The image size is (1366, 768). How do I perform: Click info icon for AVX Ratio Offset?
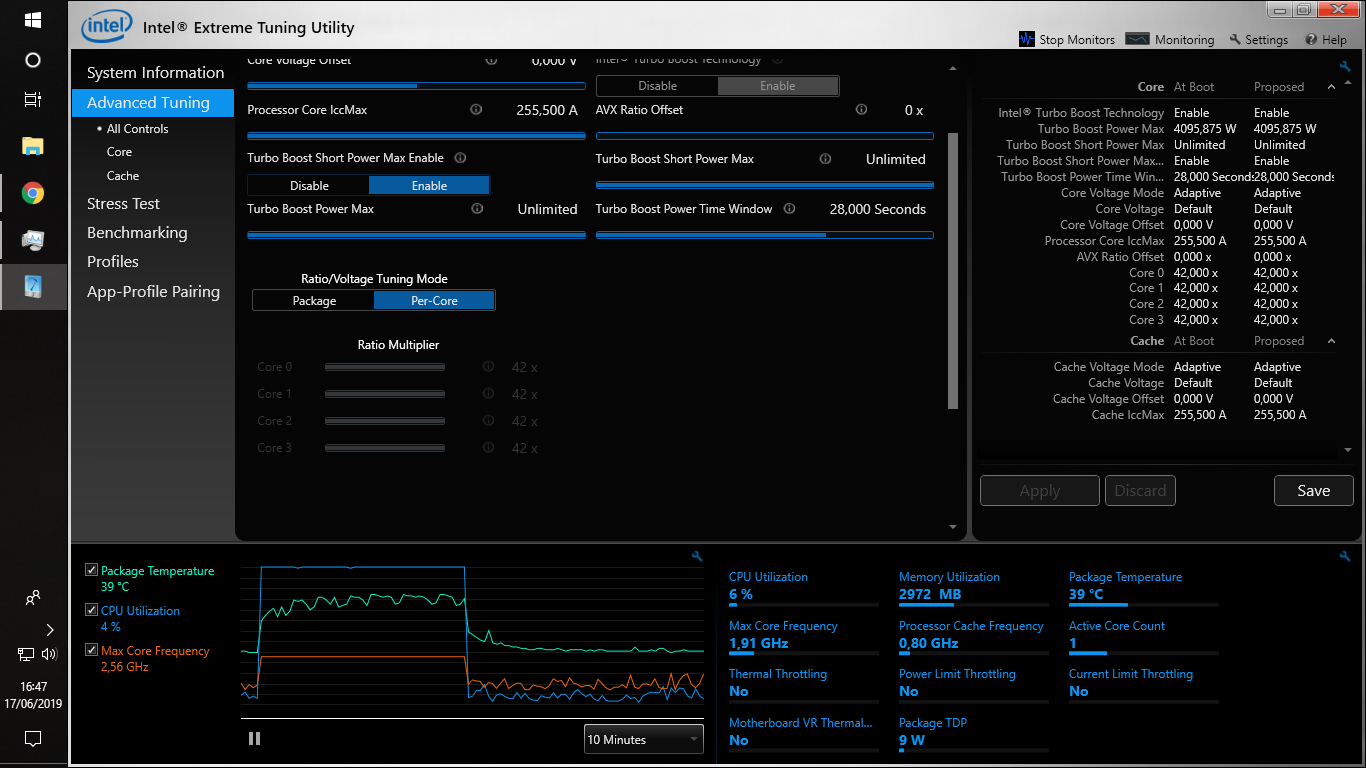(x=861, y=110)
